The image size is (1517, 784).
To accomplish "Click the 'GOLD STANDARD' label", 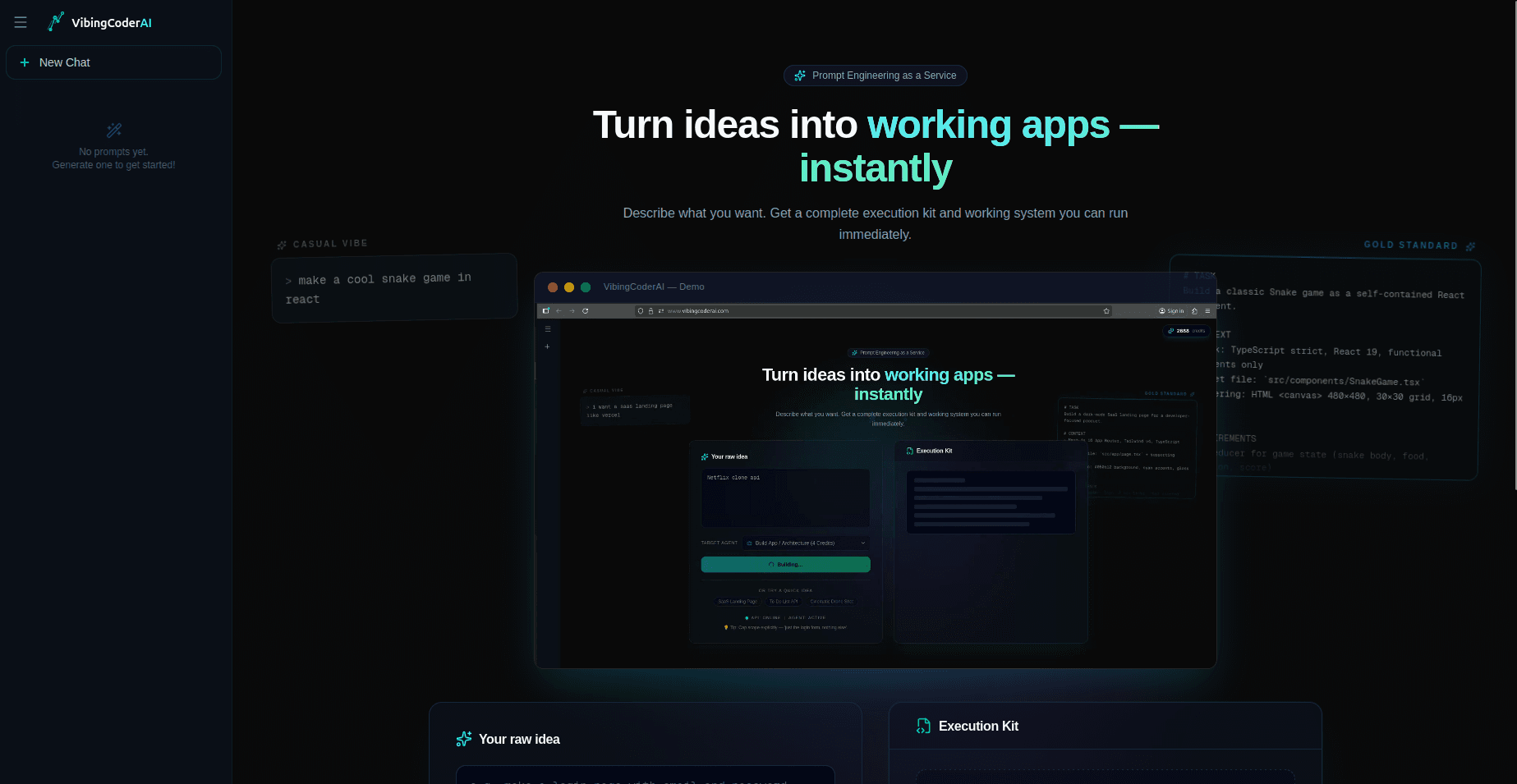I will [1410, 245].
